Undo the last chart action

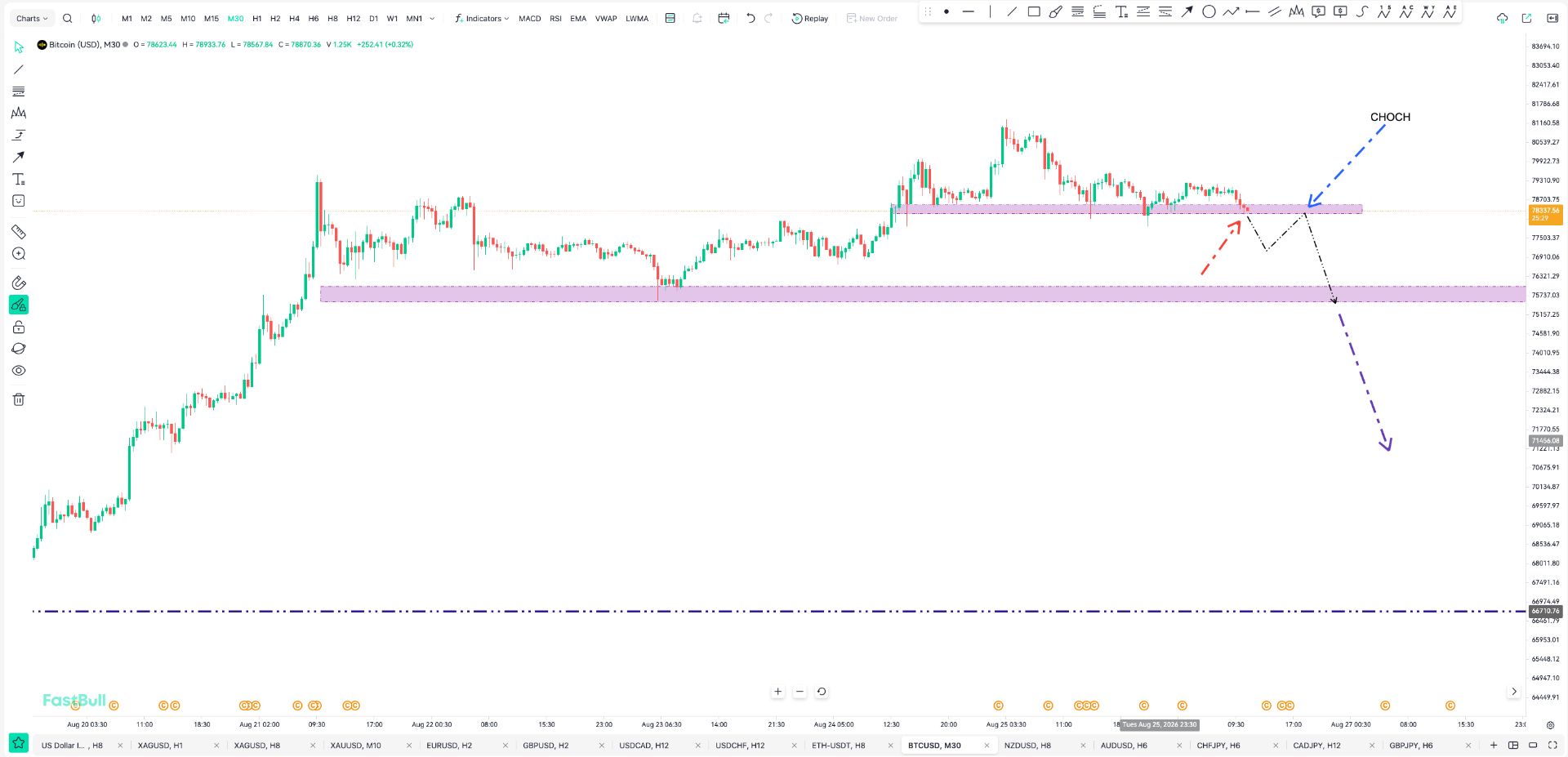coord(751,18)
